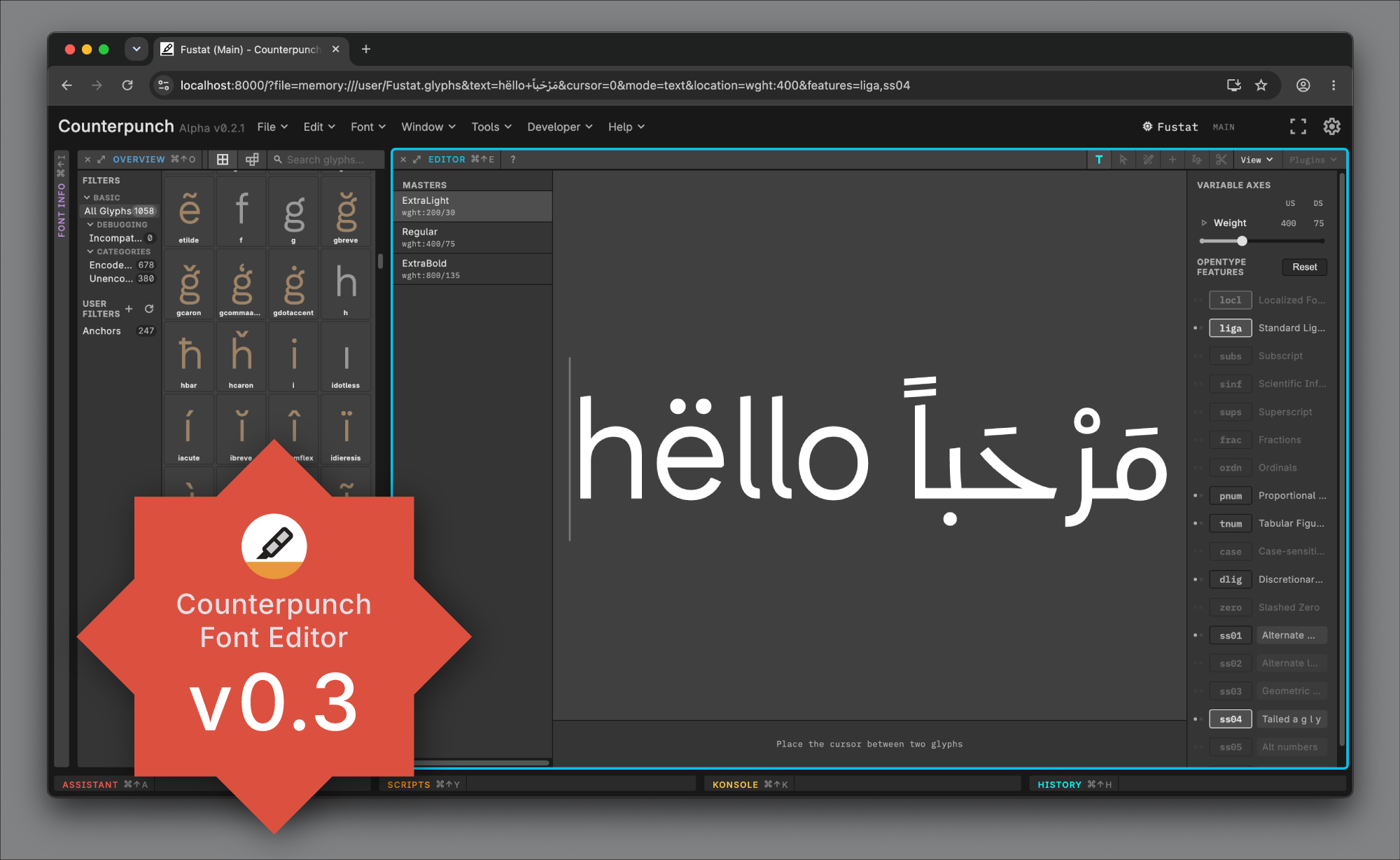
Task: Click the plus add tool in Editor toolbar
Action: coord(1172,160)
